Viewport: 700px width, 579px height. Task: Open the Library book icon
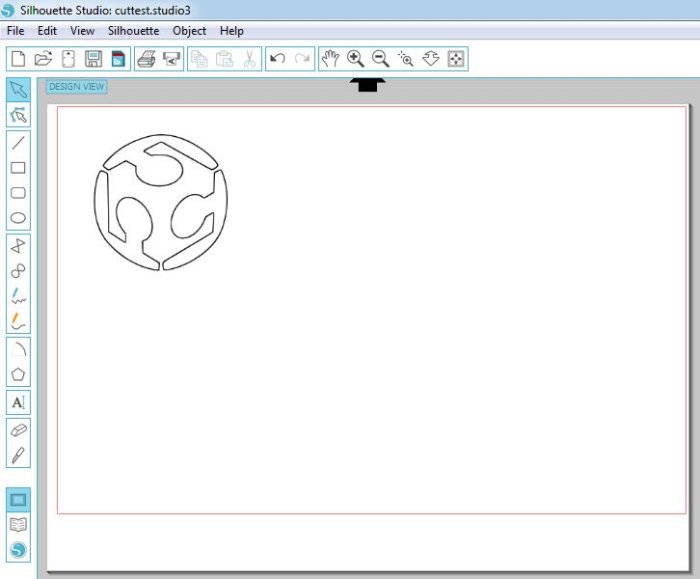(x=18, y=525)
